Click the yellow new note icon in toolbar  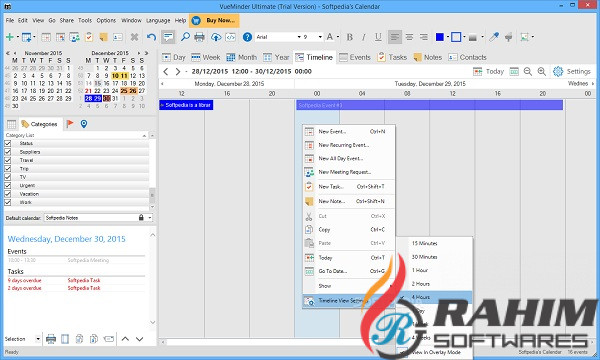(x=103, y=37)
